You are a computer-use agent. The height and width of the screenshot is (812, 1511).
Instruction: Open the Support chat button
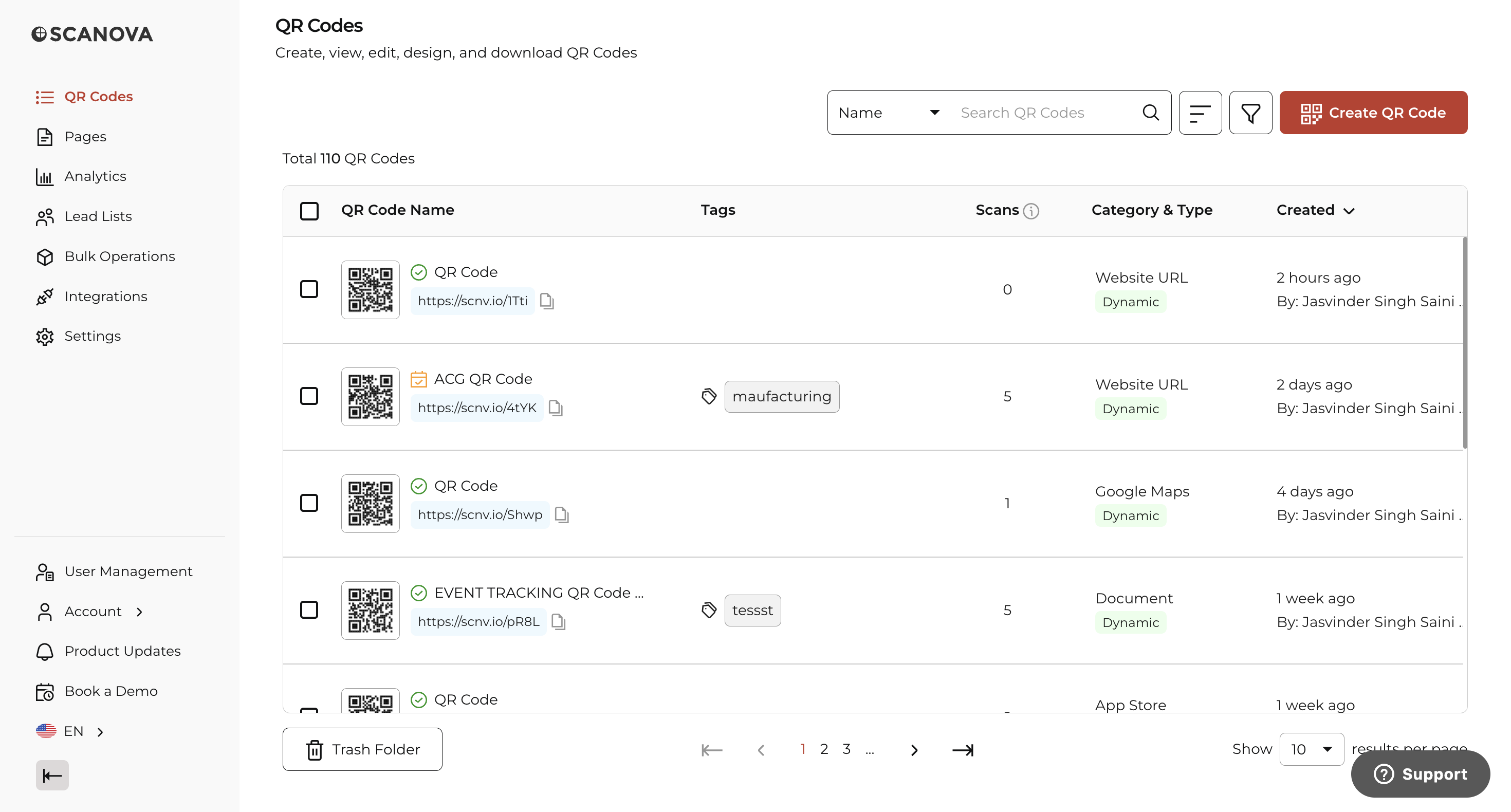1420,774
